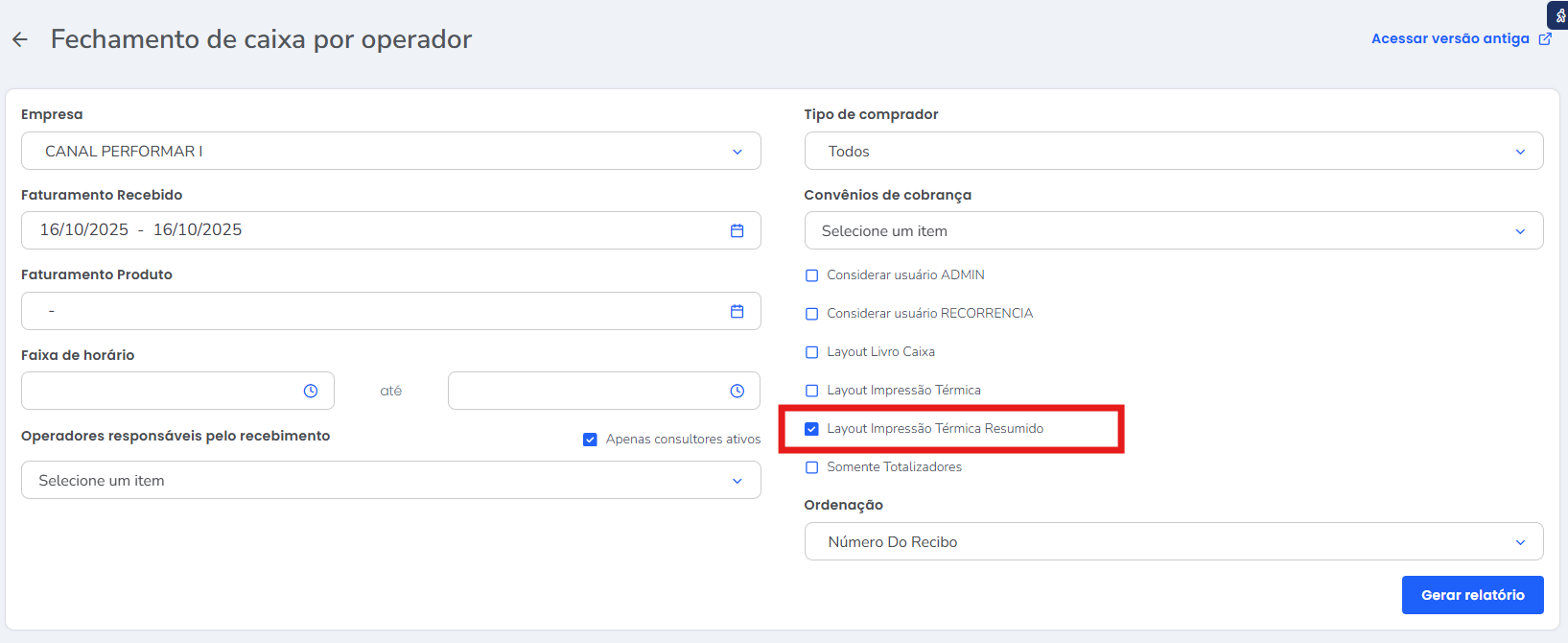The image size is (1568, 643).
Task: Open the Acessar versão antiga link
Action: (1449, 39)
